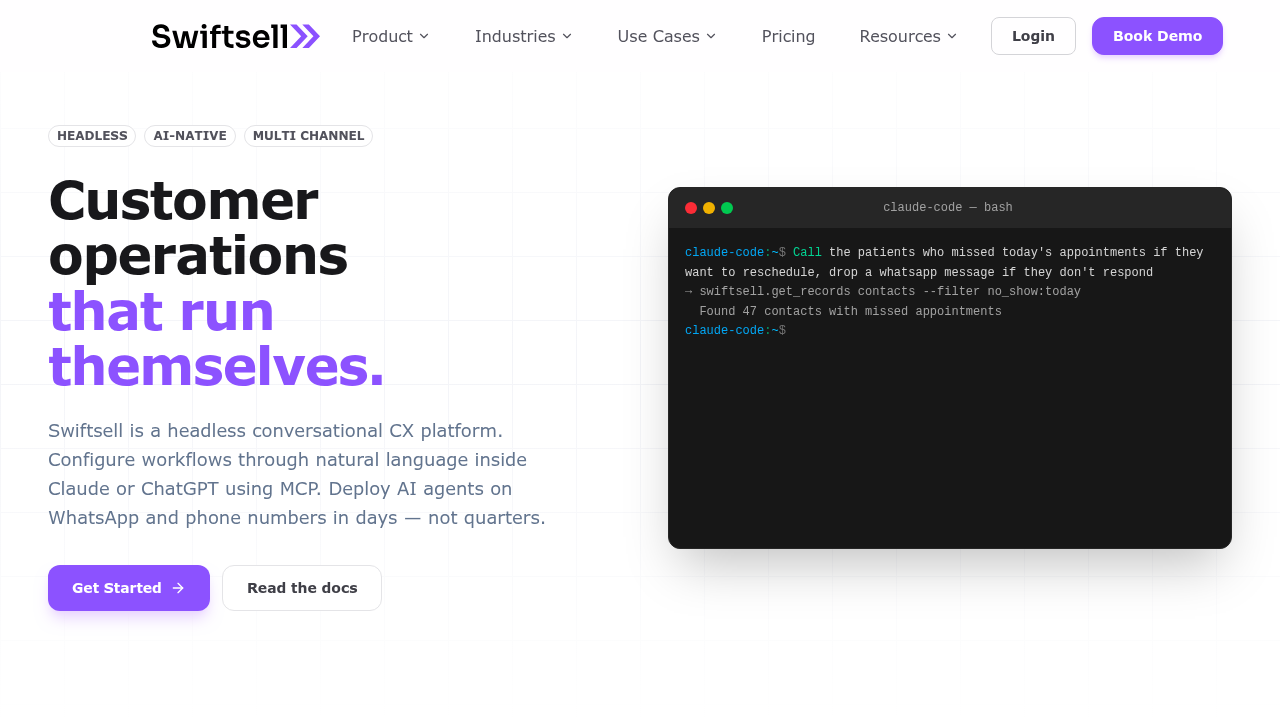Screen dimensions: 1280x720
Task: Click the terminal title 'claude-code — bash'
Action: pyautogui.click(x=948, y=208)
